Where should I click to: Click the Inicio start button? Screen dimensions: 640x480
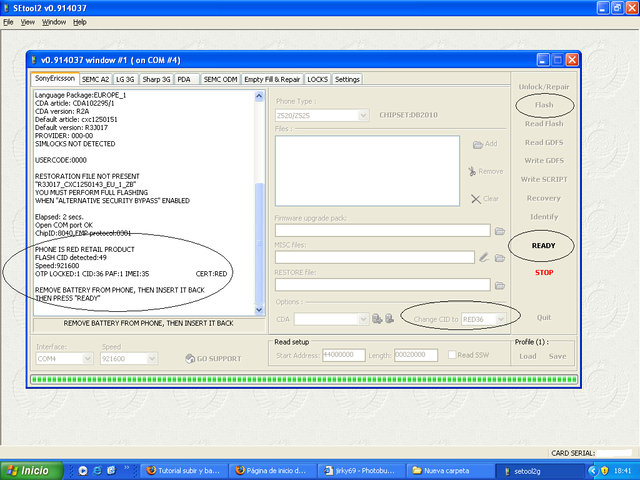(x=32, y=471)
